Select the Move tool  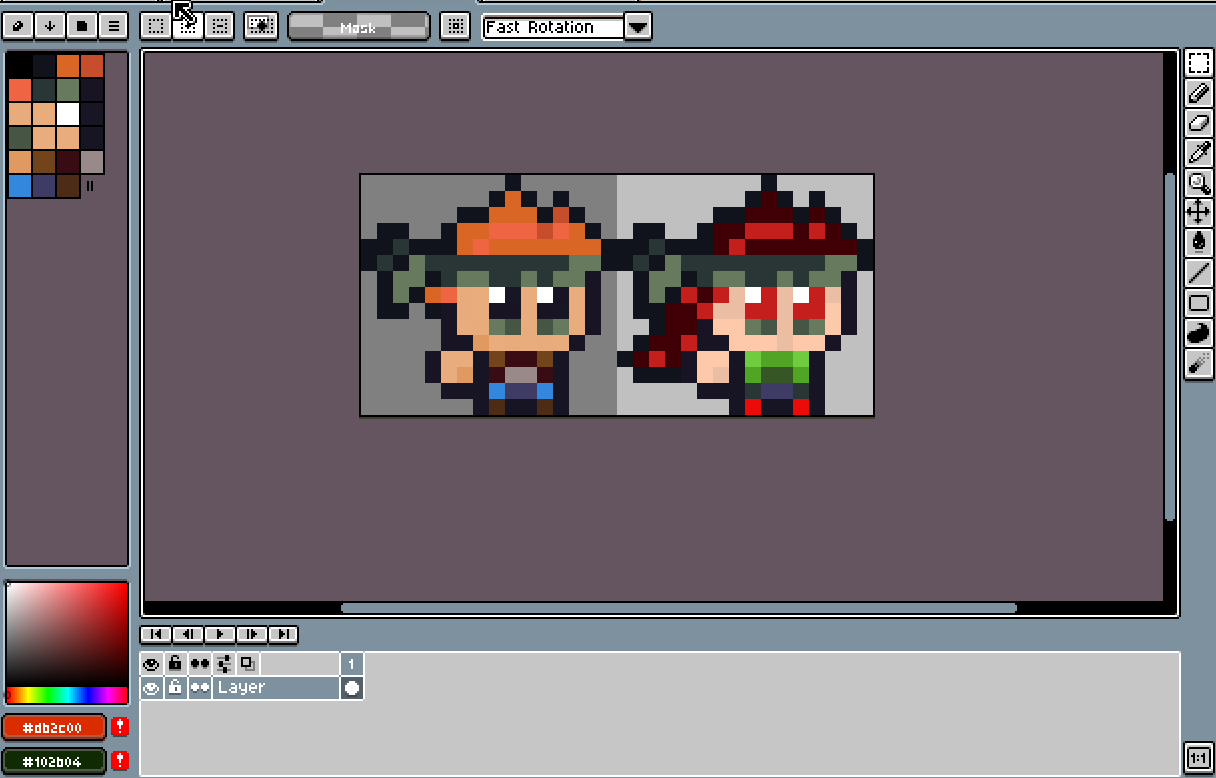click(x=1198, y=212)
